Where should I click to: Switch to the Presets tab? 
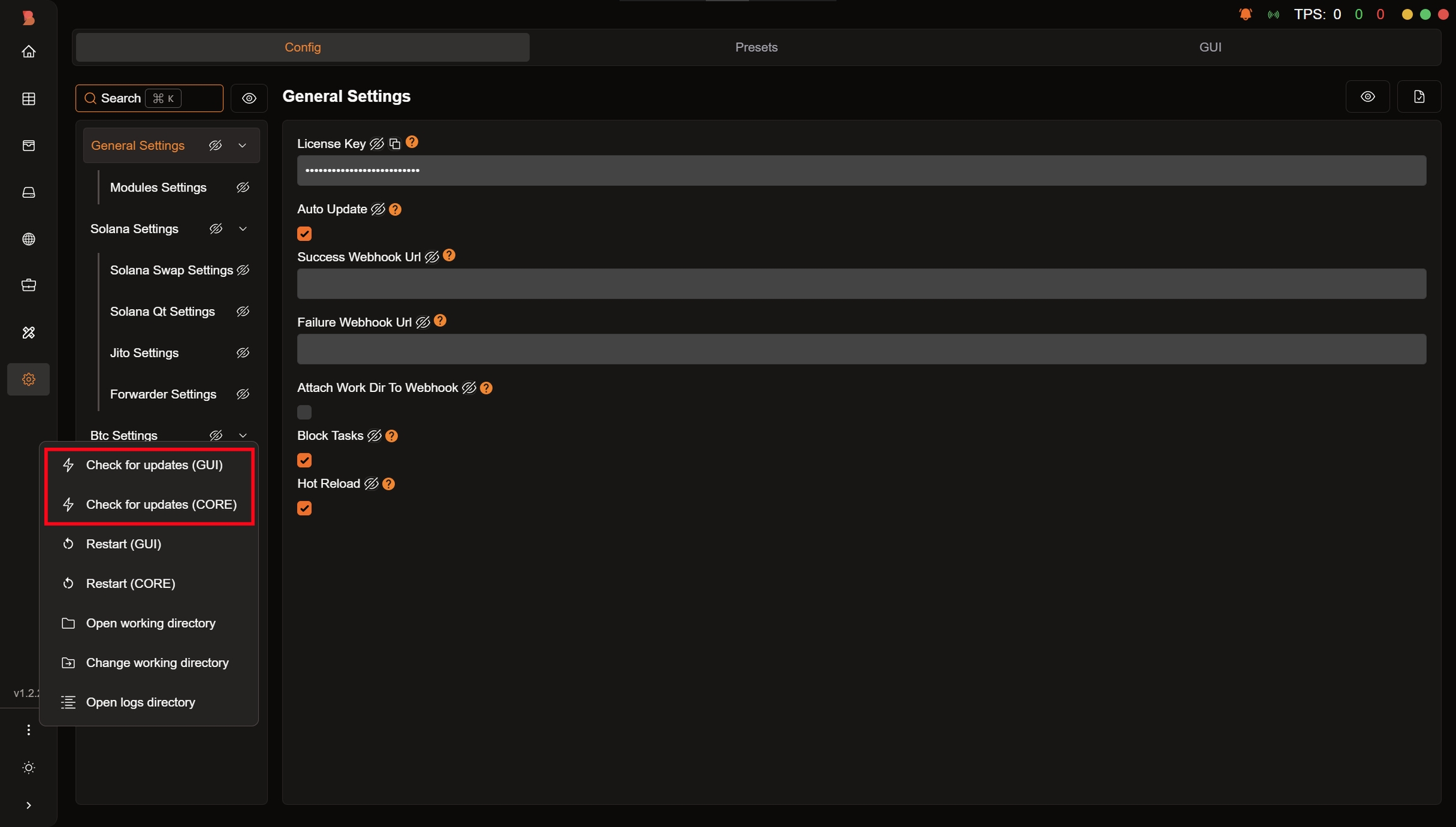point(756,47)
